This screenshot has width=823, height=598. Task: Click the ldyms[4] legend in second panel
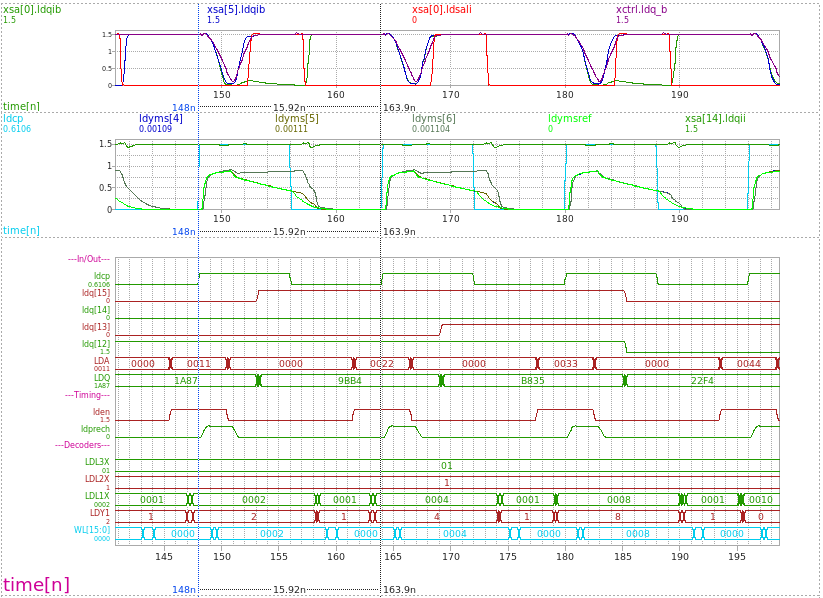click(160, 118)
